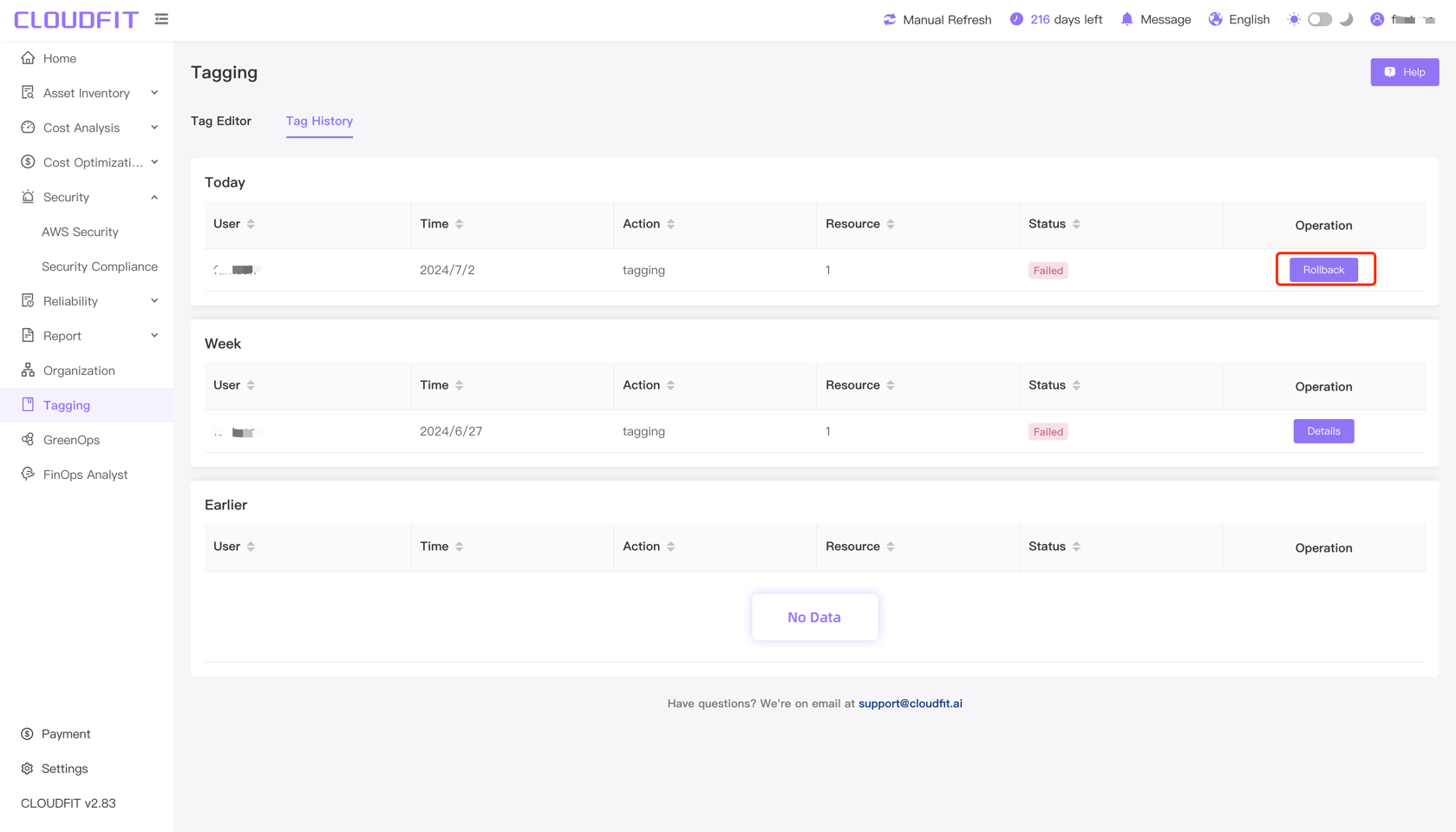Click the Manual Refresh icon
Screen dimensions: 1456x832
tap(890, 19)
